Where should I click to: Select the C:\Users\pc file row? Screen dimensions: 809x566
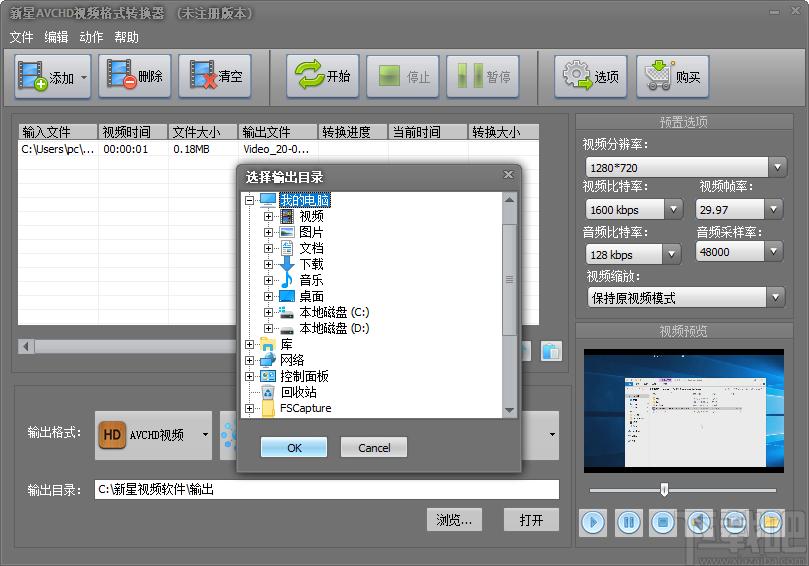tap(279, 149)
